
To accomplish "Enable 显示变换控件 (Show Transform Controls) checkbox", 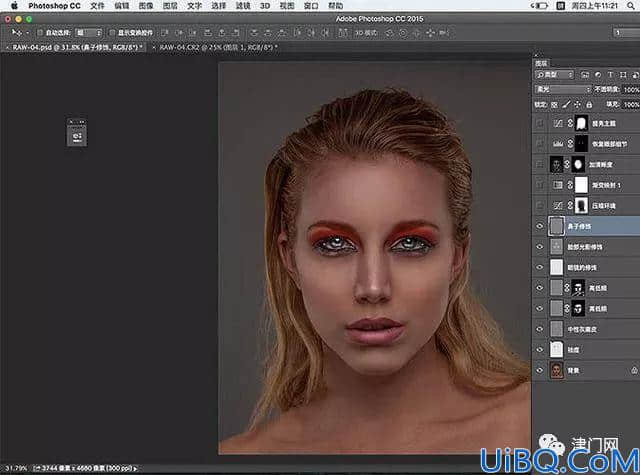I will [x=112, y=32].
